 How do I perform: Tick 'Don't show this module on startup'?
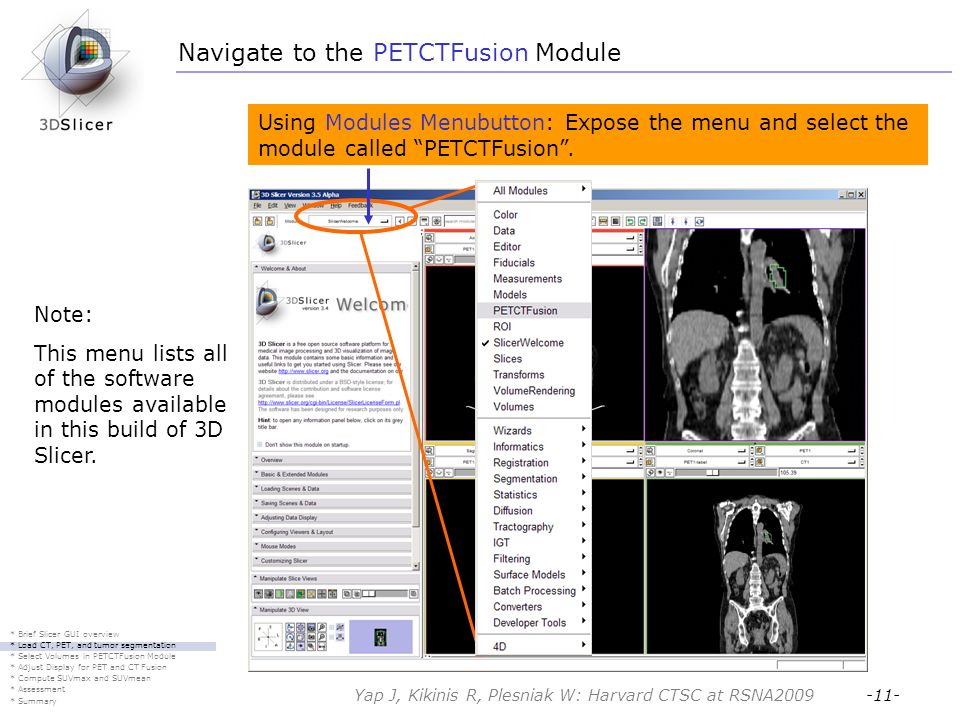click(260, 444)
